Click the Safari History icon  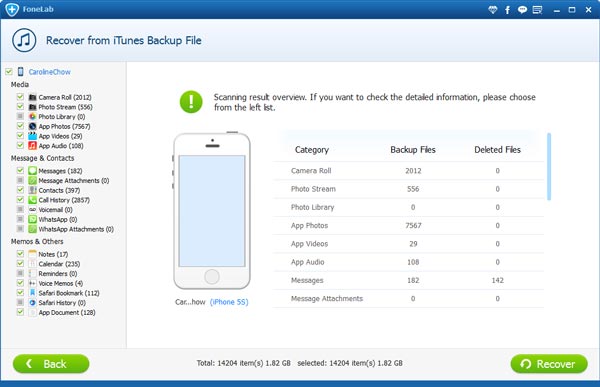(x=33, y=302)
